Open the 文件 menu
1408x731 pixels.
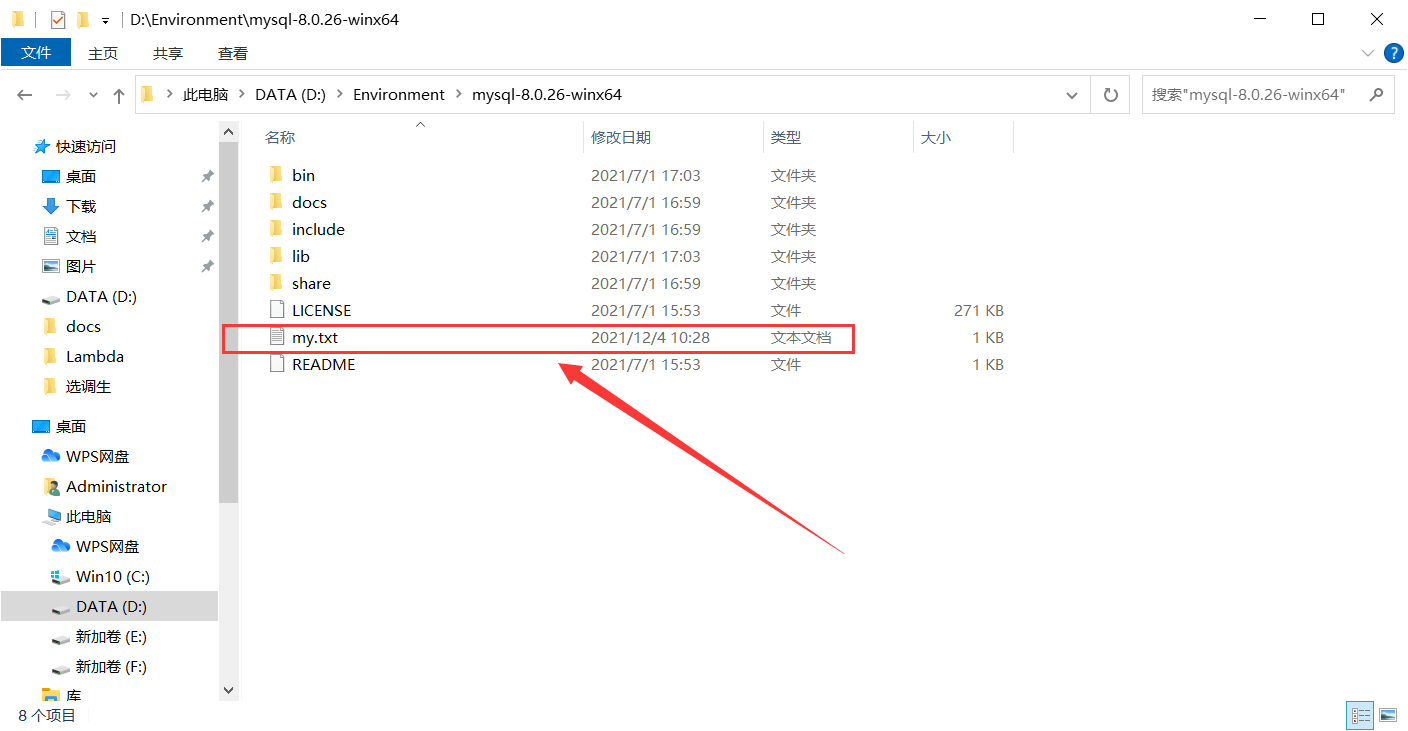pyautogui.click(x=36, y=53)
